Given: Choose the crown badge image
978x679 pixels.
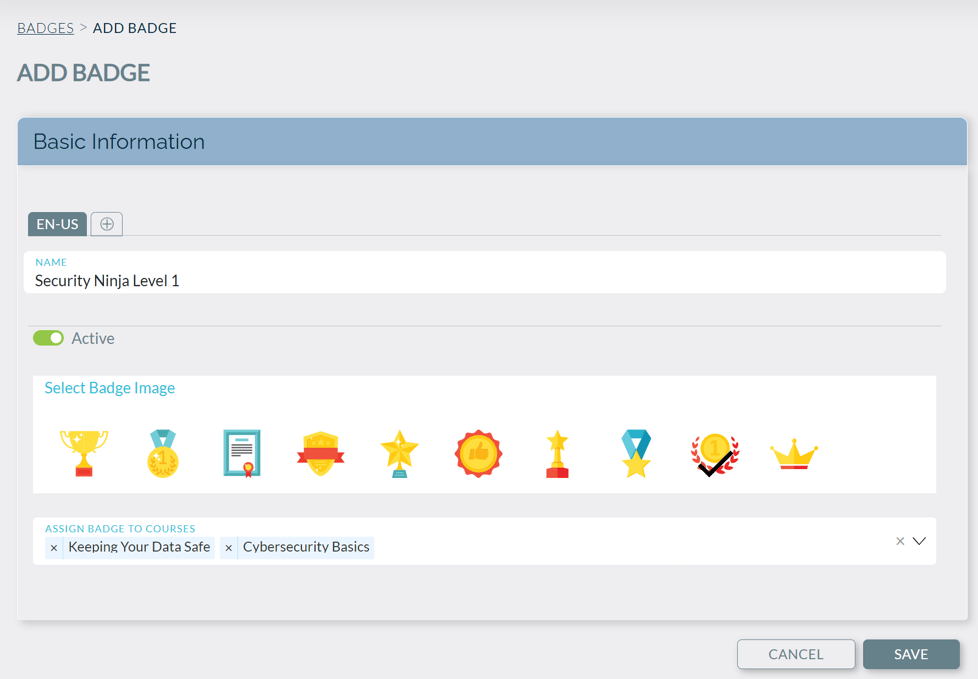Looking at the screenshot, I should pyautogui.click(x=794, y=452).
